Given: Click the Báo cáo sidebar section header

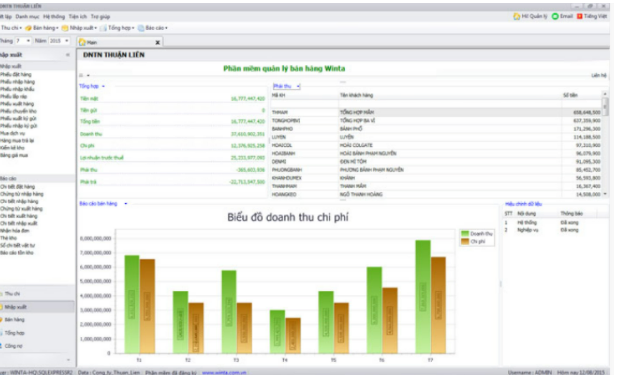Looking at the screenshot, I should [37, 179].
